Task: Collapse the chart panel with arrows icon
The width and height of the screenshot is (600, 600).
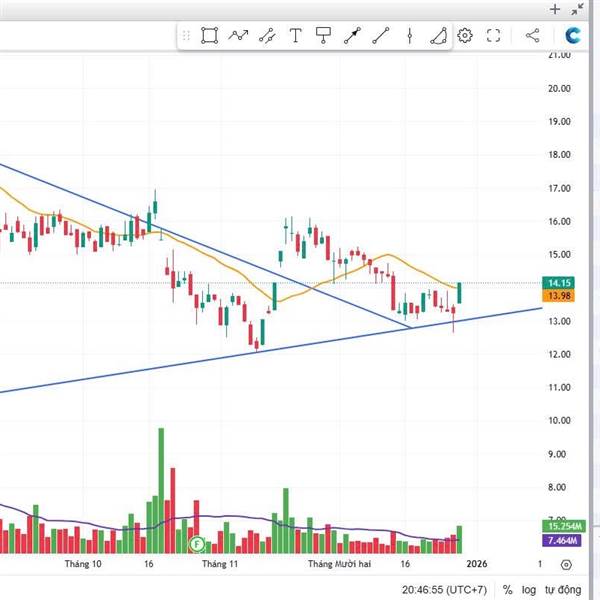Action: click(577, 9)
